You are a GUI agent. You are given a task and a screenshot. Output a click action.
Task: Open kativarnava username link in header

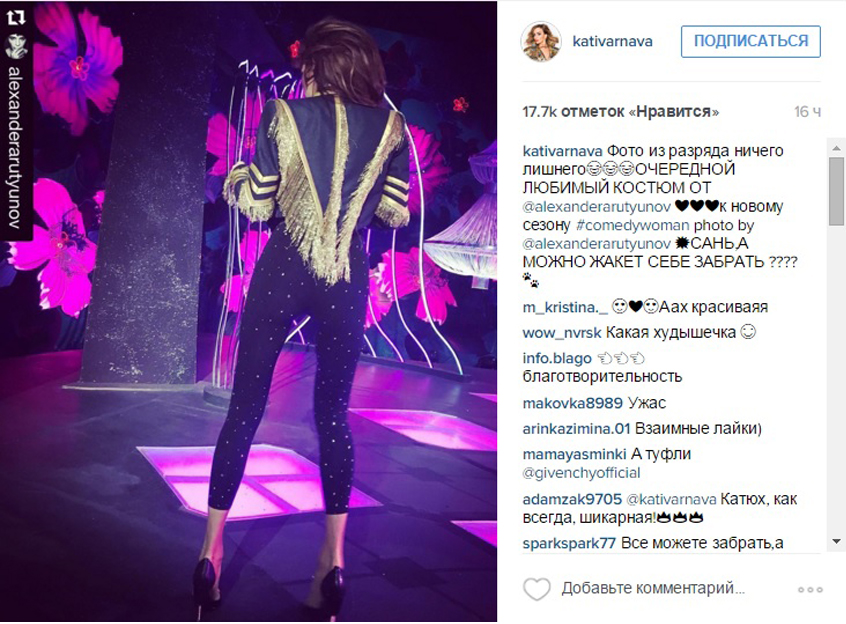point(612,42)
